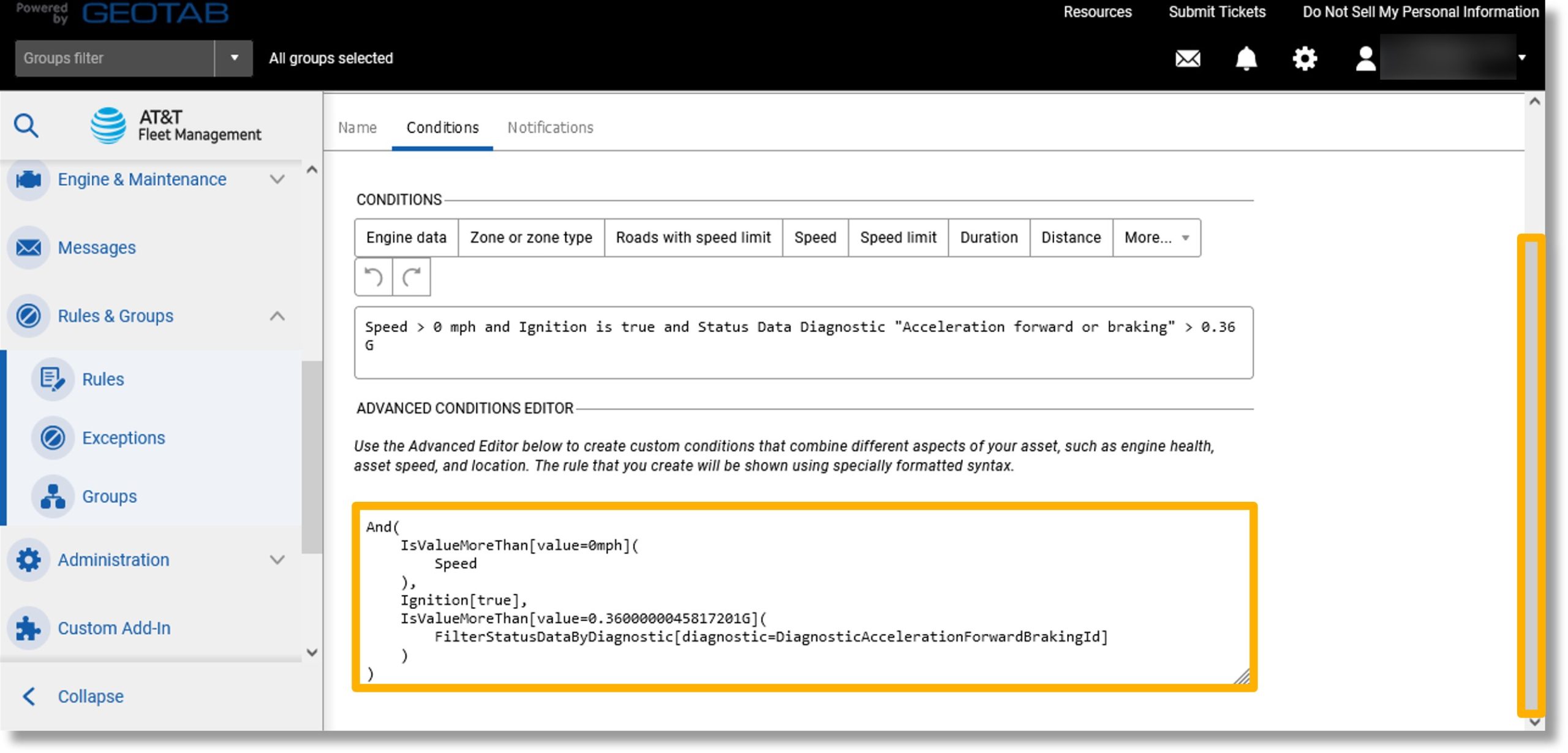
Task: Click the Engine & Maintenance icon
Action: coord(27,179)
